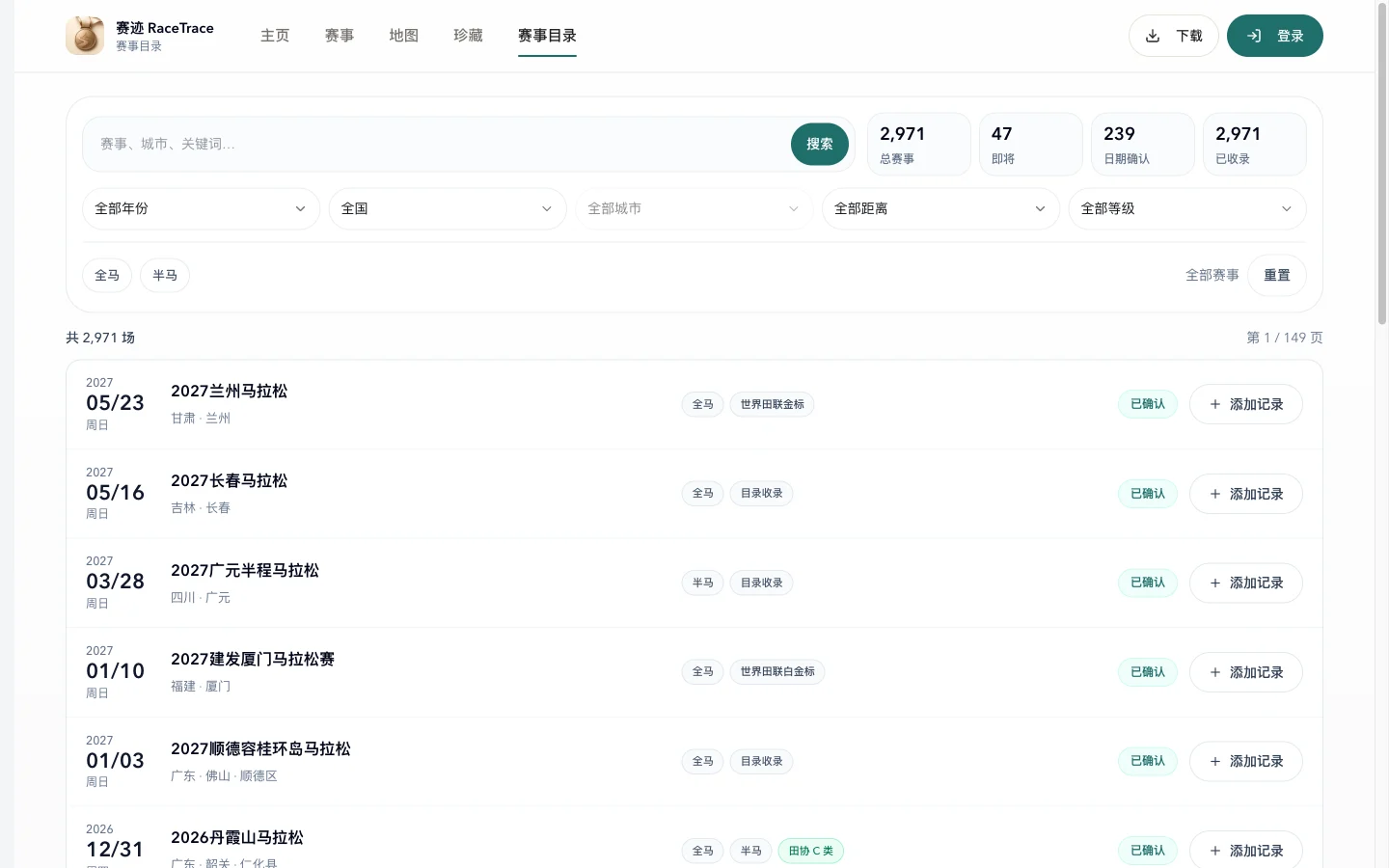Toggle the 半马 filter chip
1389x868 pixels.
pos(165,275)
